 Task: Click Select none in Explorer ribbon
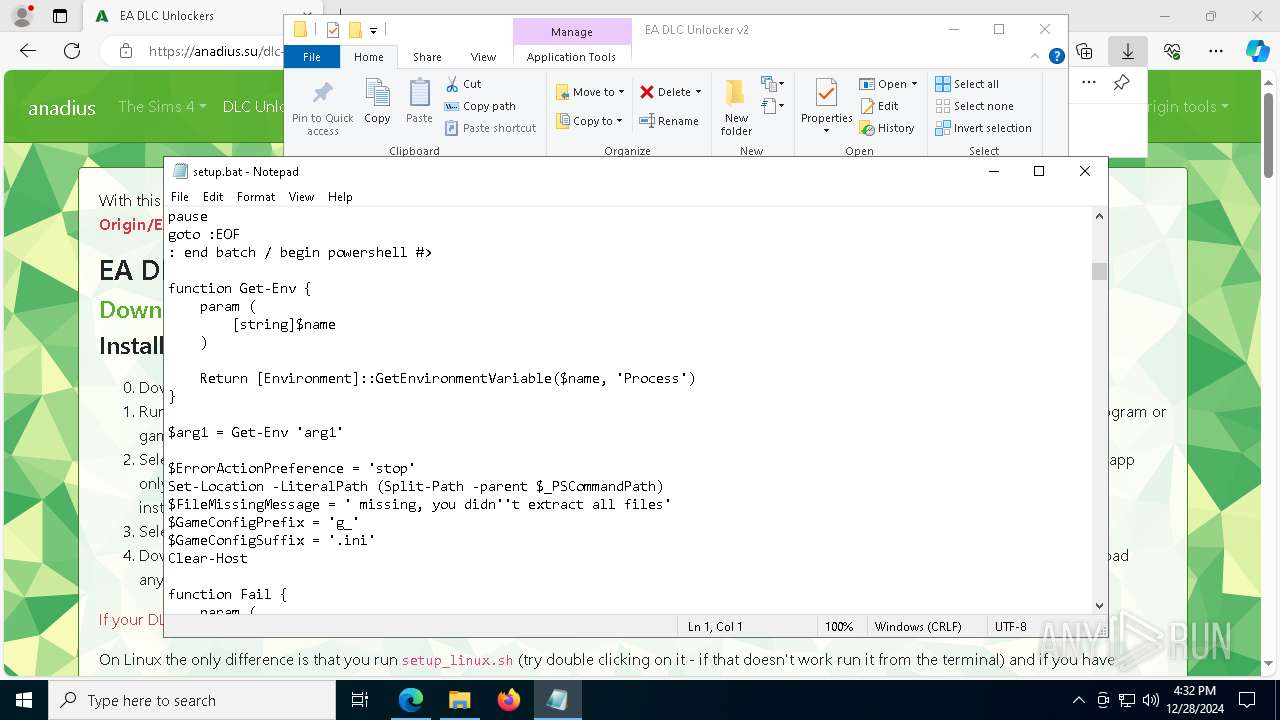pyautogui.click(x=974, y=106)
